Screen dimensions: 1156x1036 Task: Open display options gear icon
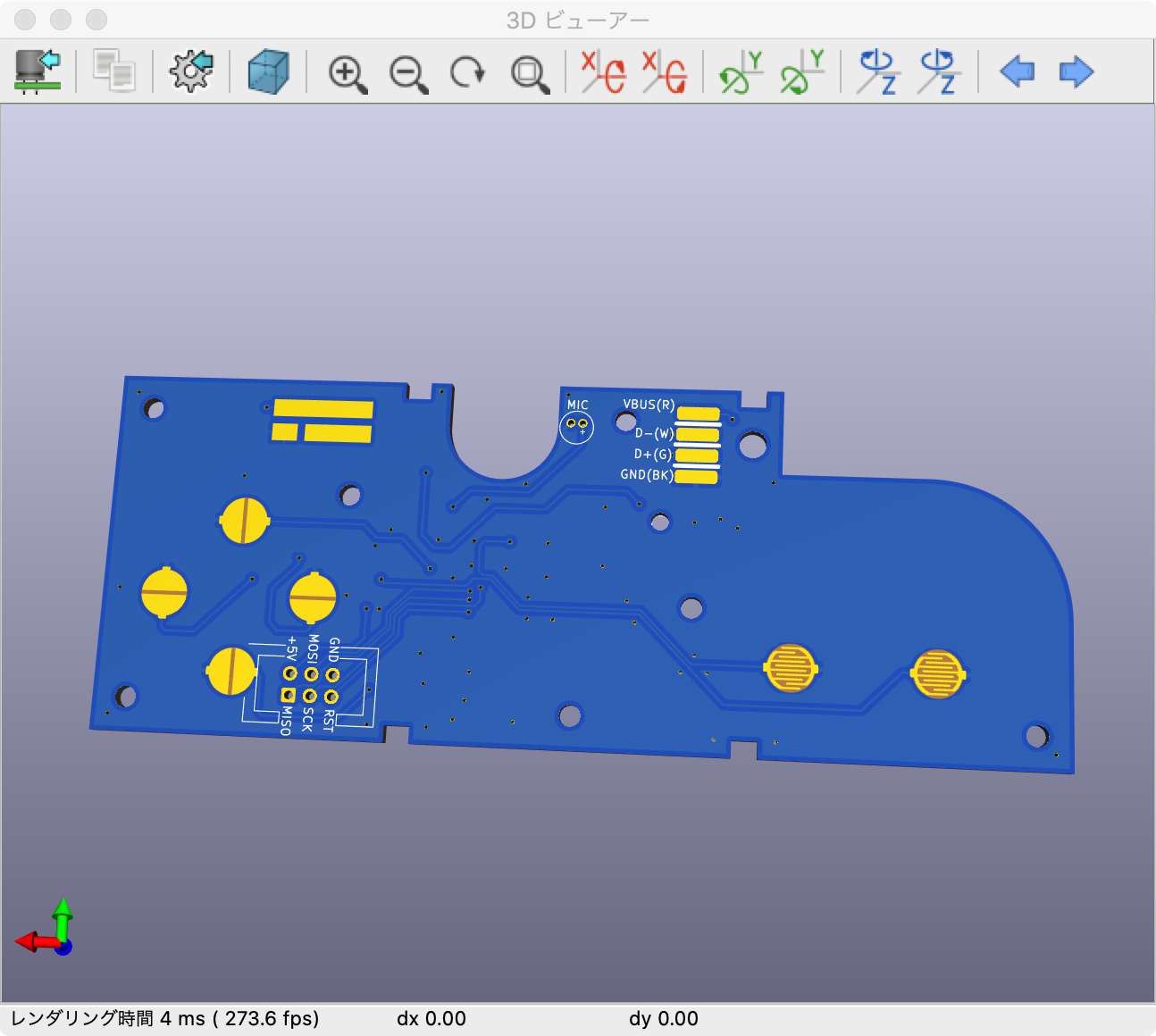click(x=191, y=71)
